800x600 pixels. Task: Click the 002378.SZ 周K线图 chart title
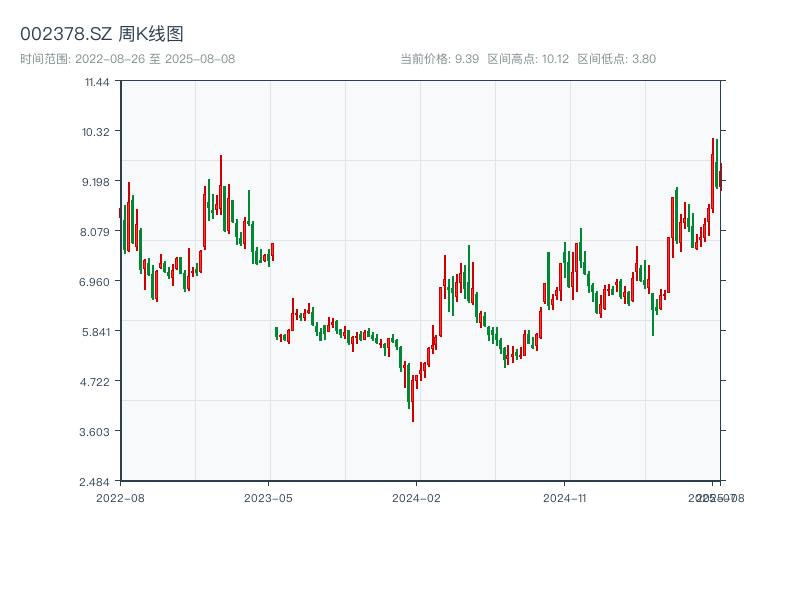101,34
